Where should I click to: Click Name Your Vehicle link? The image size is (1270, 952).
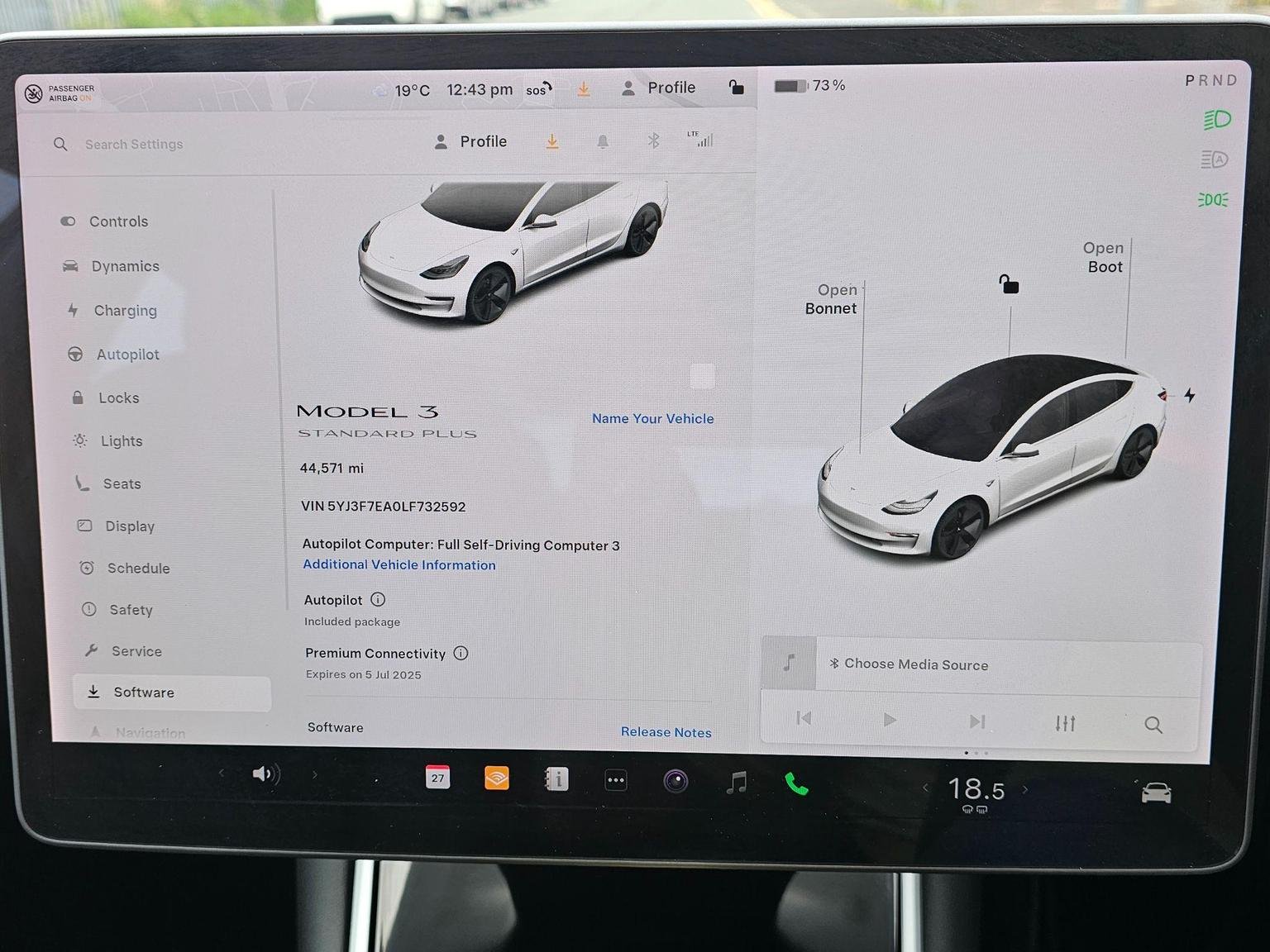point(652,418)
